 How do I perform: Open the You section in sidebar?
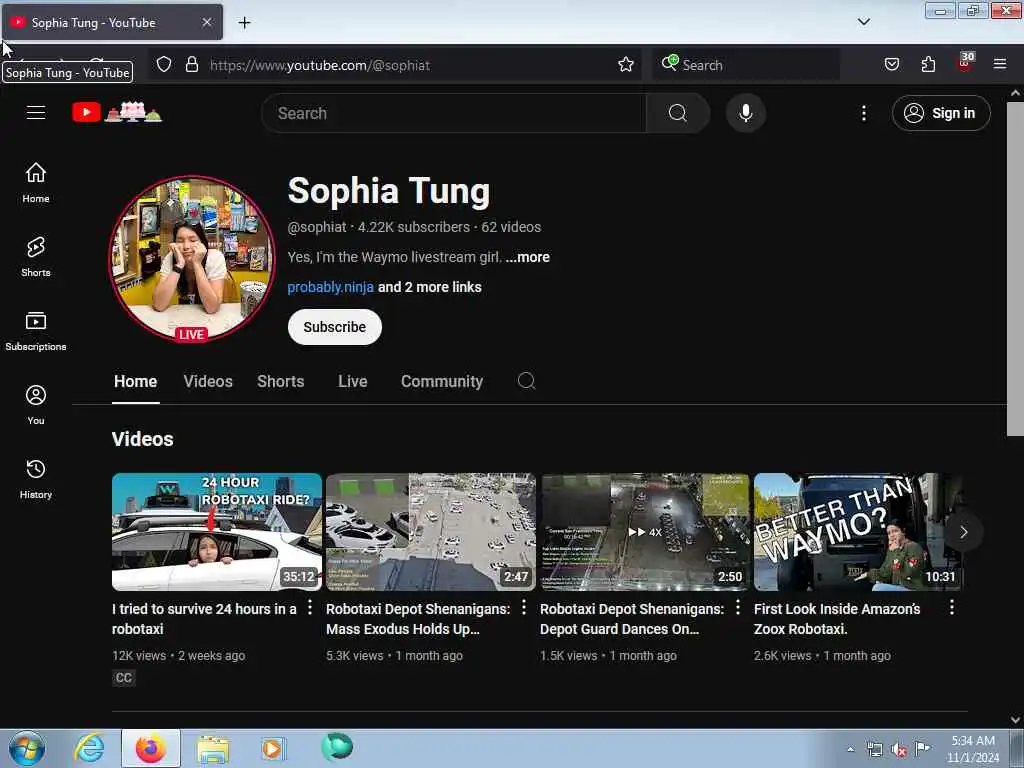36,405
